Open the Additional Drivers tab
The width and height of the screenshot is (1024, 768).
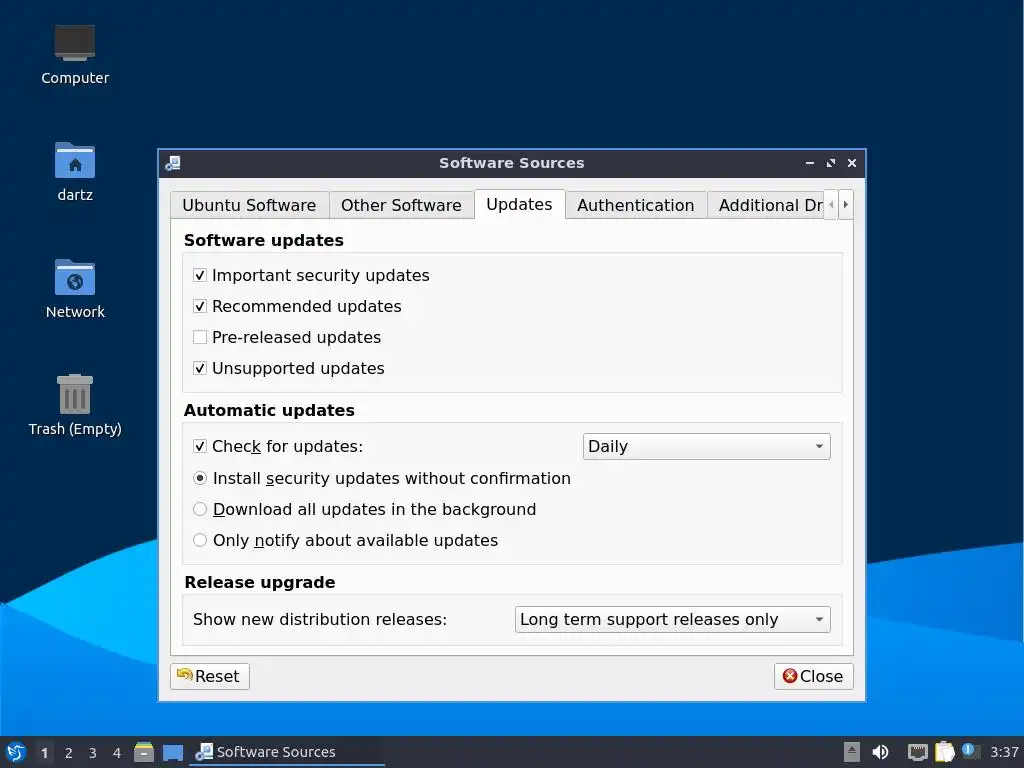click(765, 205)
